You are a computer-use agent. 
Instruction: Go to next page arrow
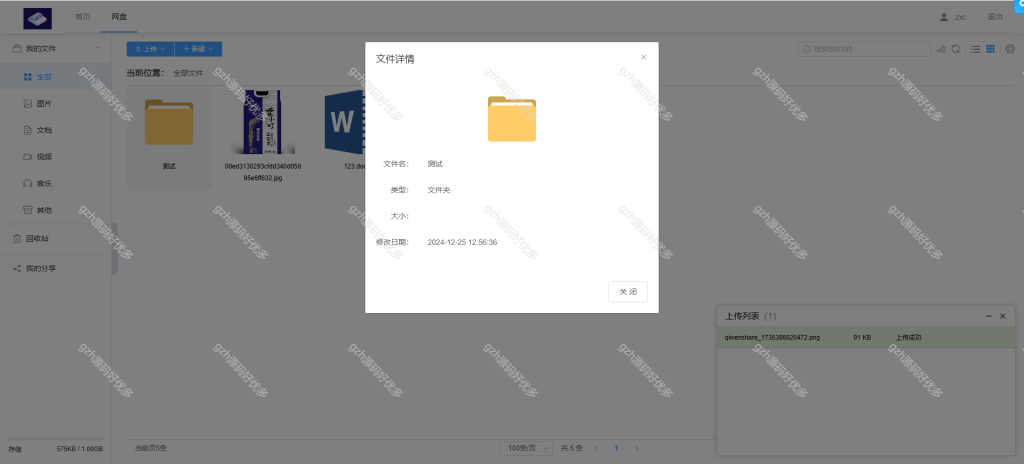coord(637,448)
